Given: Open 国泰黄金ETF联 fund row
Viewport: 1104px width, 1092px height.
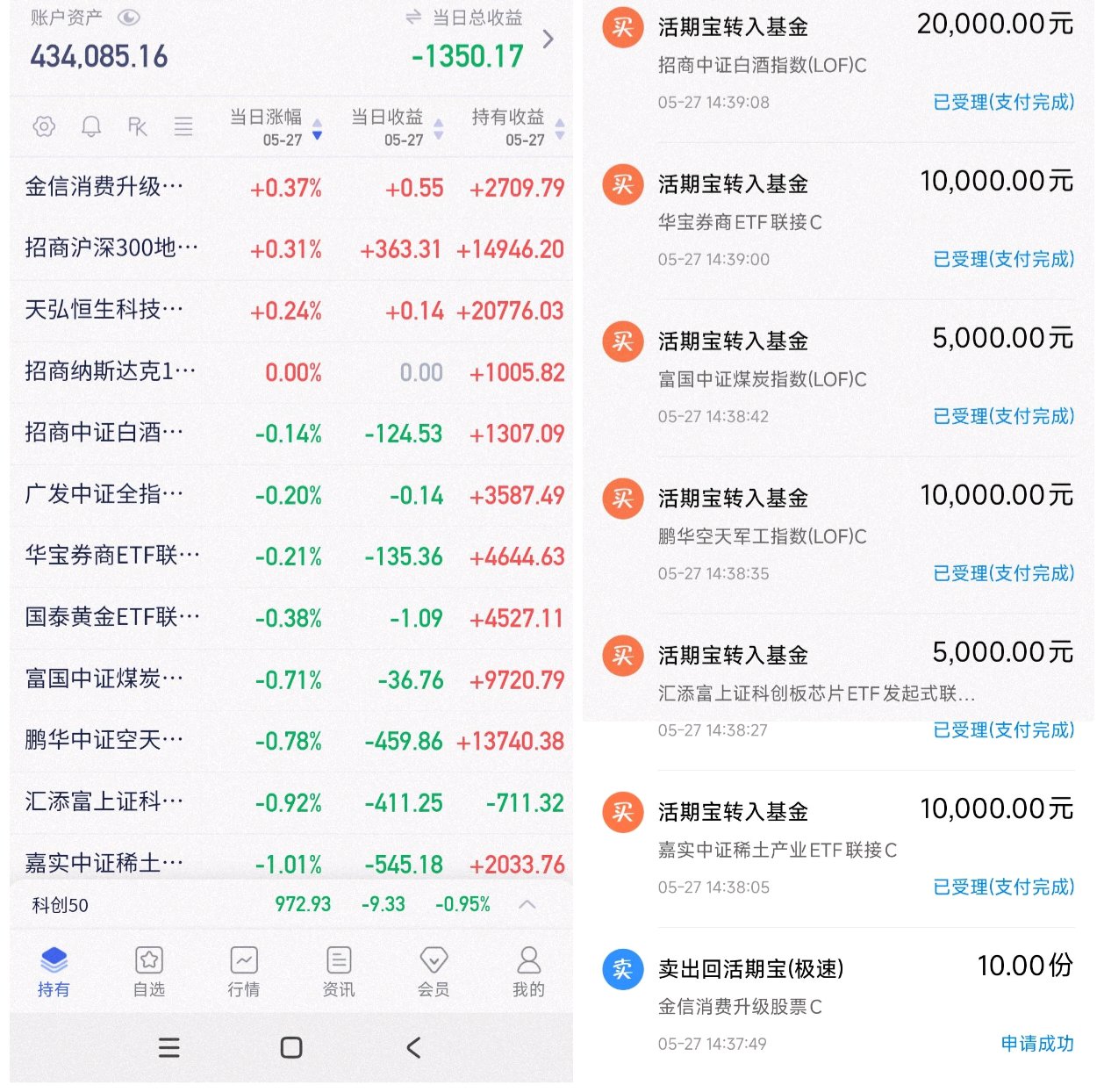Looking at the screenshot, I should coord(291,618).
